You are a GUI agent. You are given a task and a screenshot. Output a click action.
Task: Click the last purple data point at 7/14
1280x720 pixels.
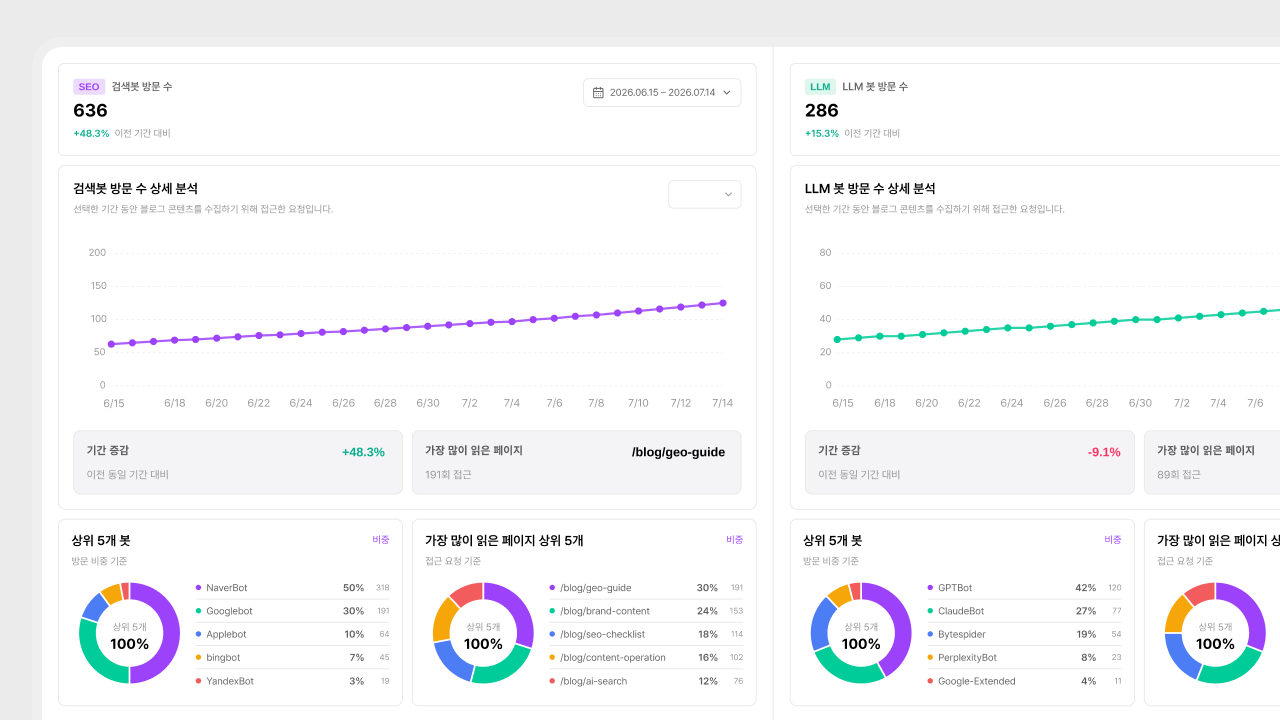pos(722,303)
